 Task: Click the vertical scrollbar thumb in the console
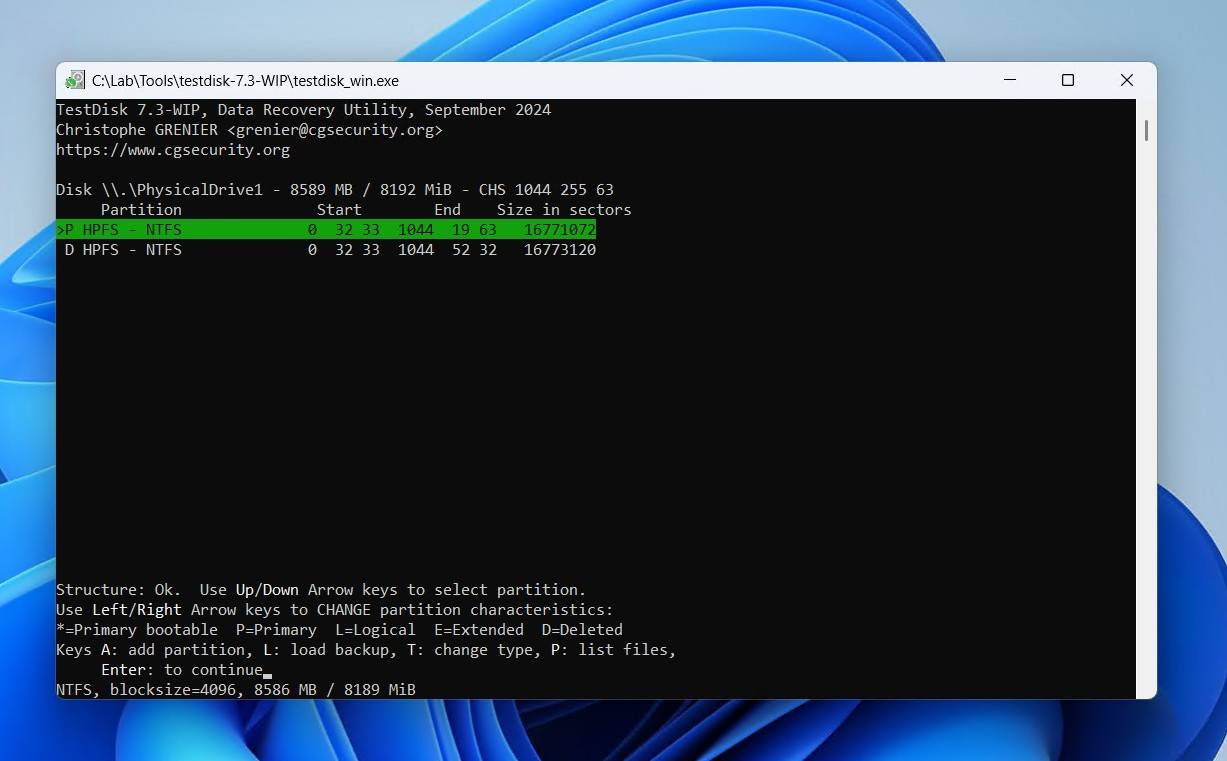[x=1145, y=130]
